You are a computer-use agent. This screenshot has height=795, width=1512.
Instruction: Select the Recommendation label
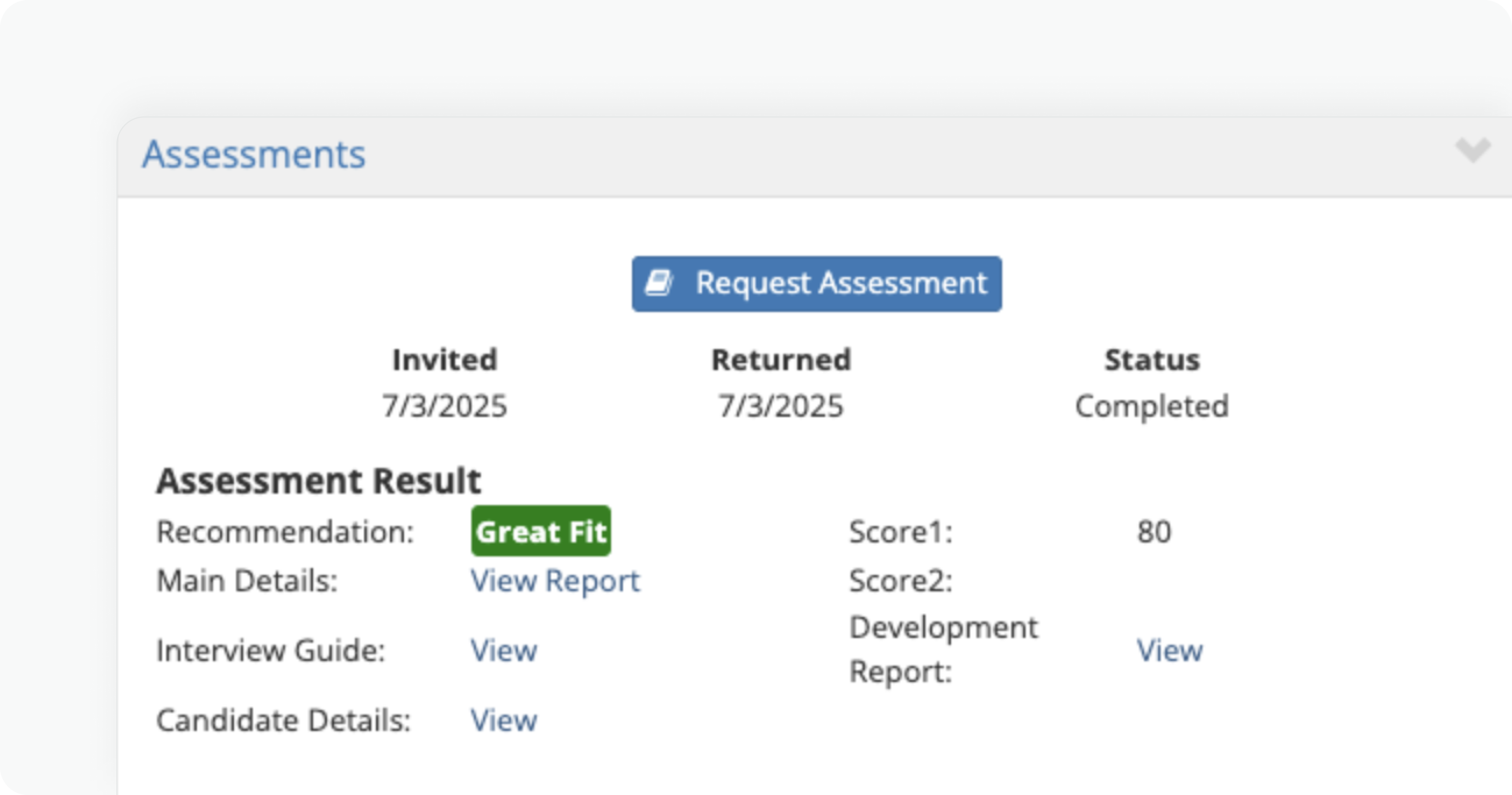[x=286, y=532]
